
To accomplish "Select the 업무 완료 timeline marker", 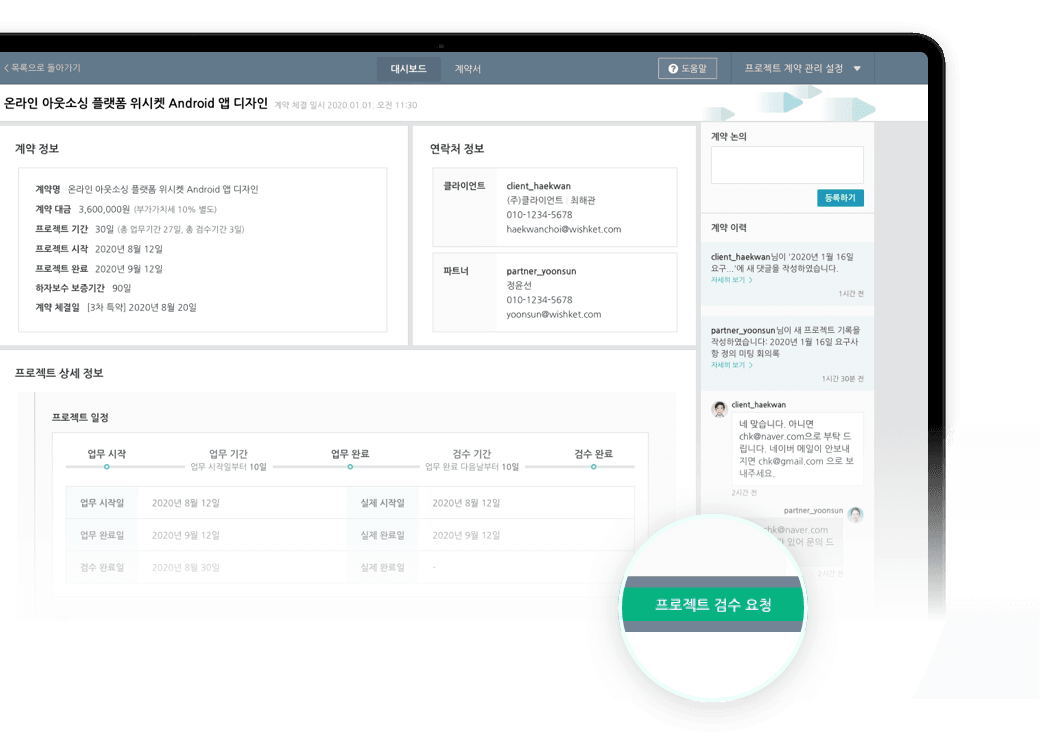I will [350, 467].
